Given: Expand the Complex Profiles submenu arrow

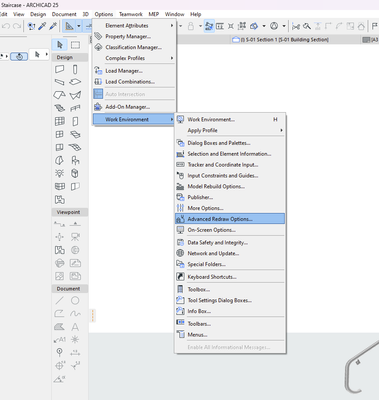Looking at the screenshot, I should point(172,58).
